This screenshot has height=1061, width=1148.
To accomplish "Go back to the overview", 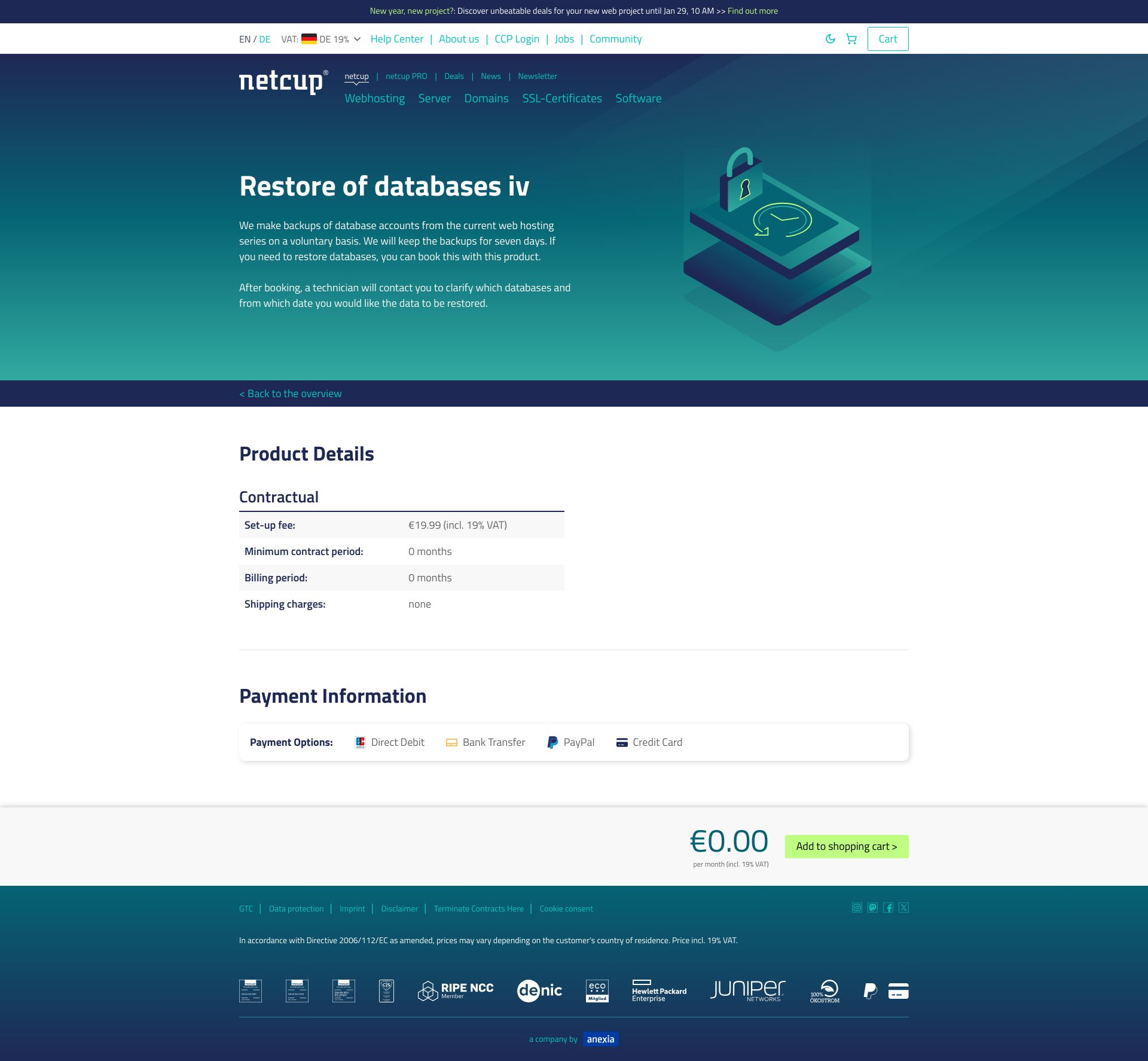I will [x=291, y=394].
